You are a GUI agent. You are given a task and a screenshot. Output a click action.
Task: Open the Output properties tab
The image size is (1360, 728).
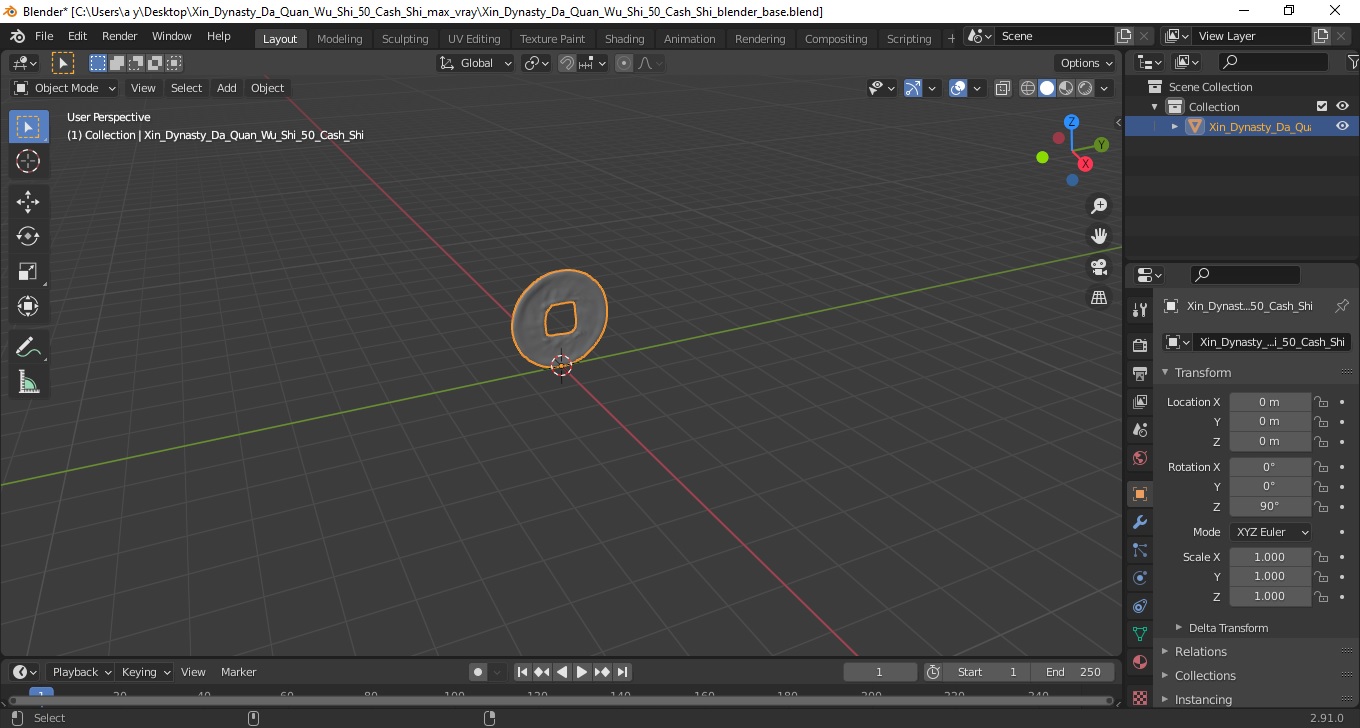[x=1140, y=373]
